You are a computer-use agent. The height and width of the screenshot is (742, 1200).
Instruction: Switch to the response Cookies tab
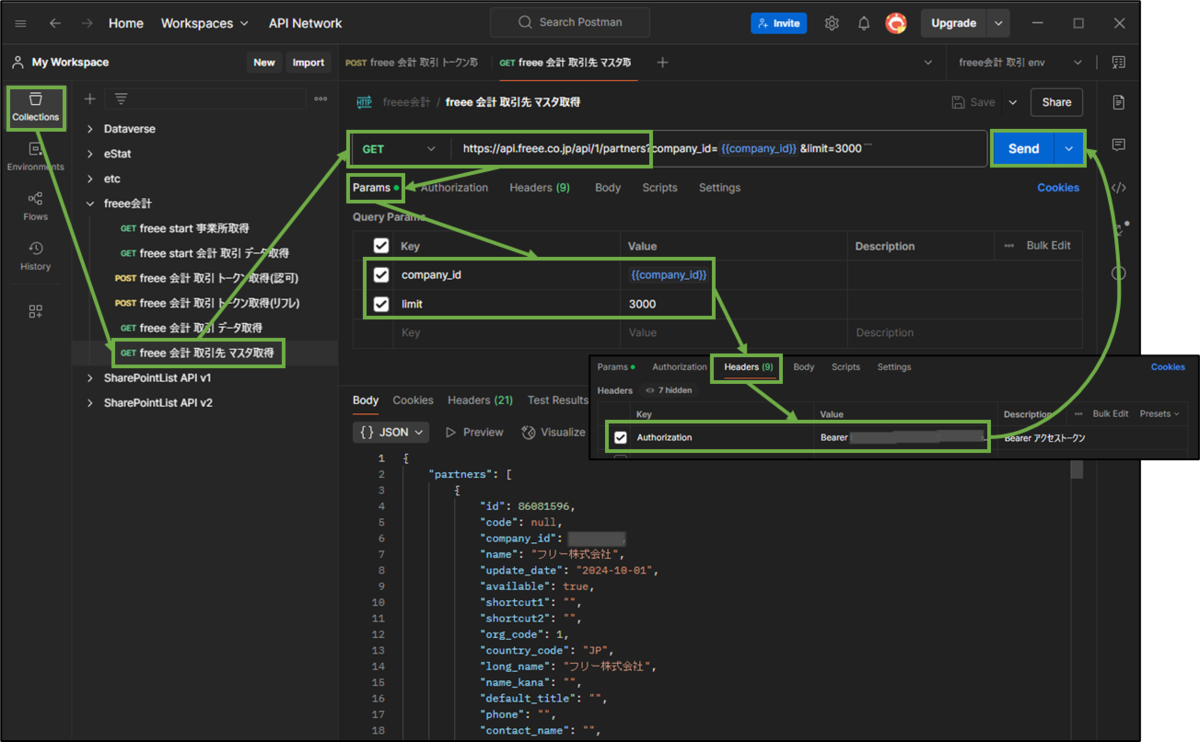pos(413,400)
